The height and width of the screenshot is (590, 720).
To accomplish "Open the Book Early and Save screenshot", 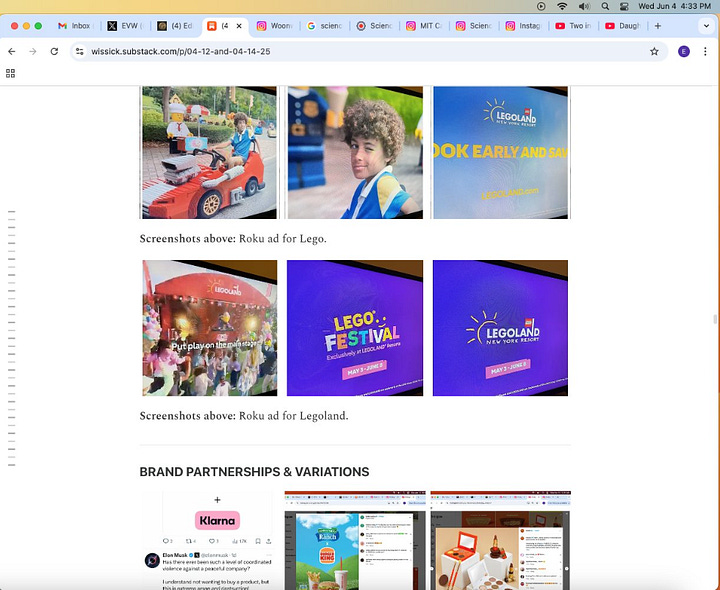I will click(x=501, y=152).
